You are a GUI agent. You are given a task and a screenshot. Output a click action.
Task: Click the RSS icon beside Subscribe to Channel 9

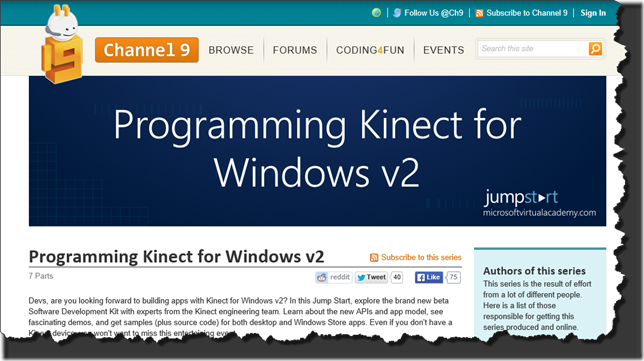pos(479,13)
